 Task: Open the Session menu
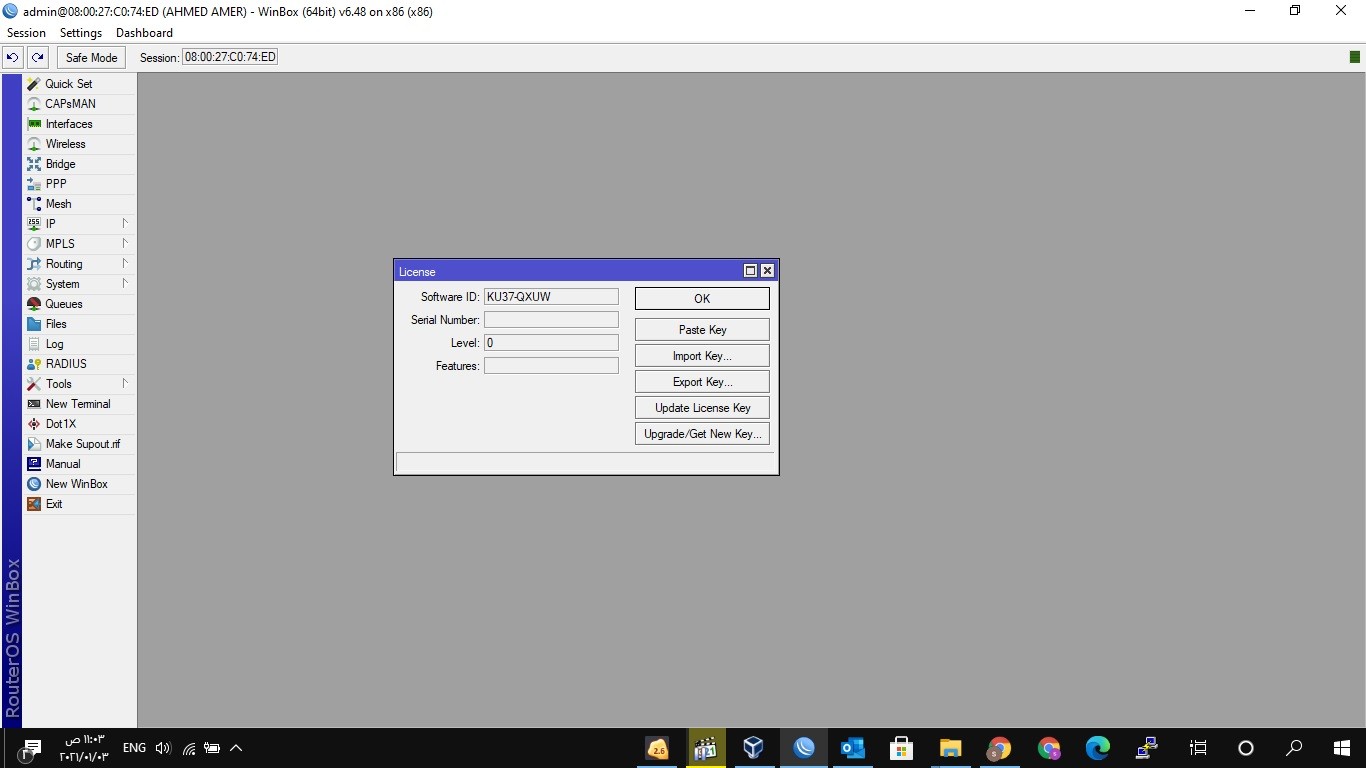tap(27, 33)
